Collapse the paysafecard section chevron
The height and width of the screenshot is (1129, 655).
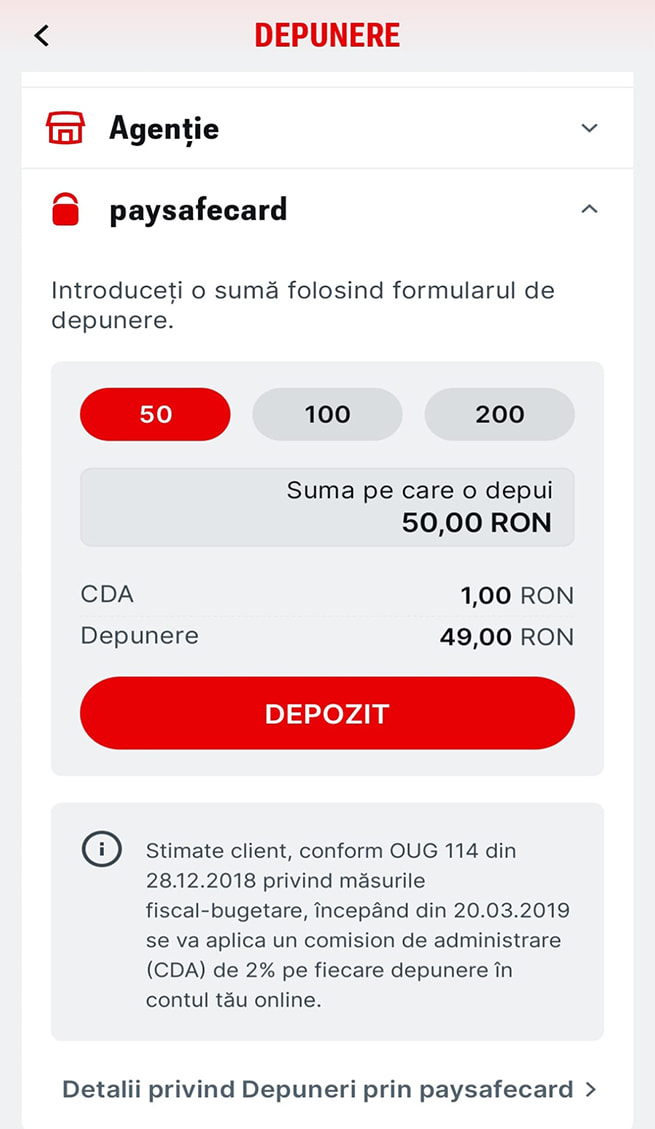589,209
